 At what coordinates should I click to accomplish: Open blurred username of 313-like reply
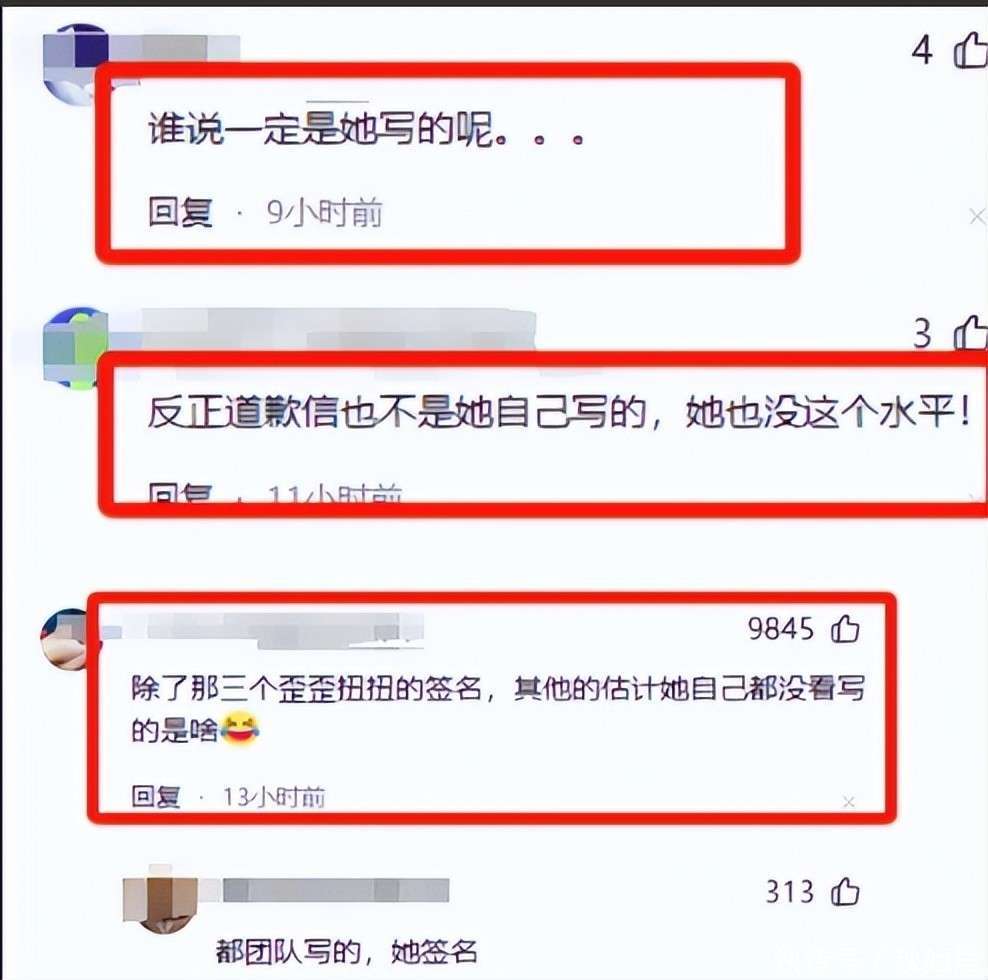pyautogui.click(x=336, y=891)
